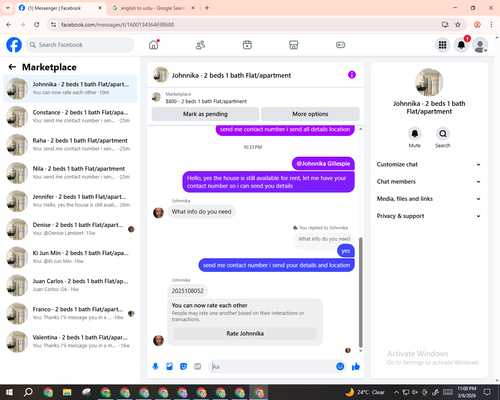Open the Constance conversation
This screenshot has width=500, height=400.
tap(70, 117)
